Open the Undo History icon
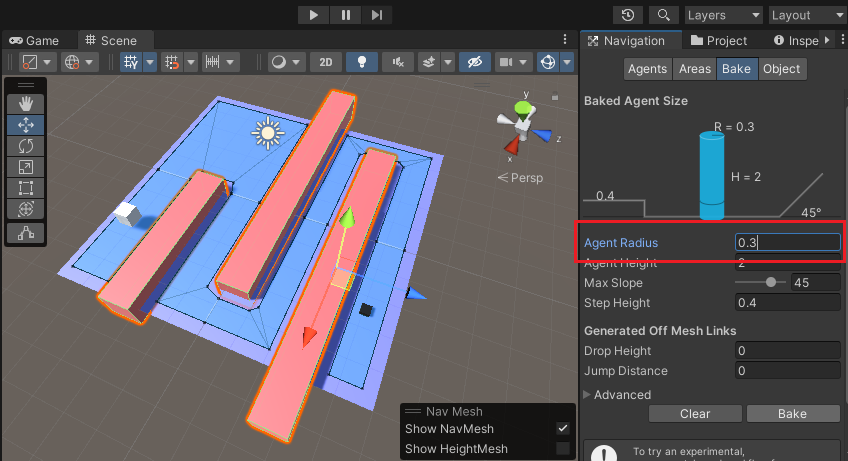 pos(628,15)
